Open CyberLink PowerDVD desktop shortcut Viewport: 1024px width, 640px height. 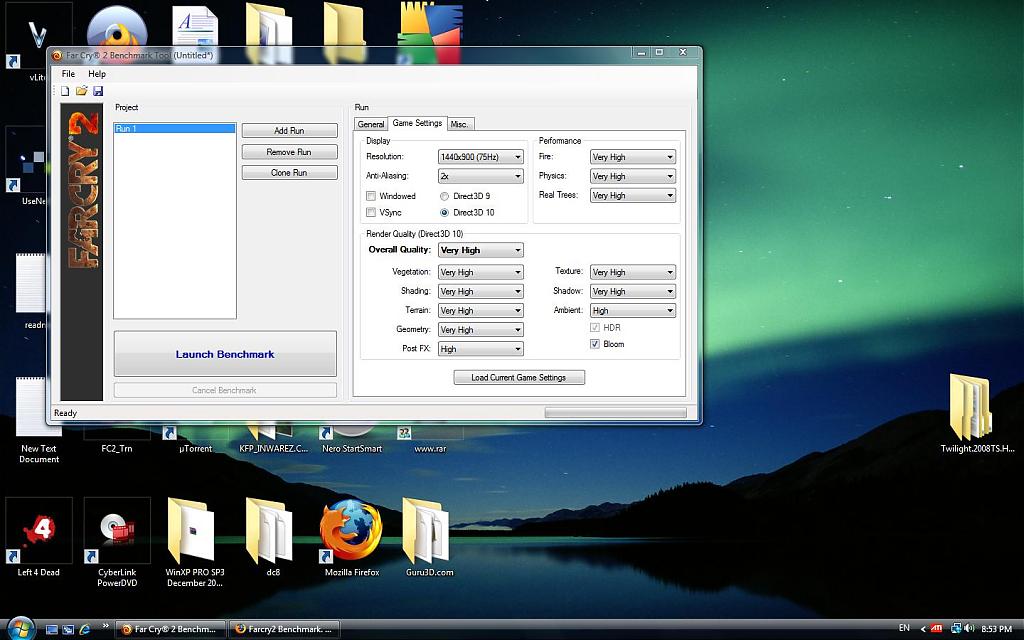(x=117, y=542)
